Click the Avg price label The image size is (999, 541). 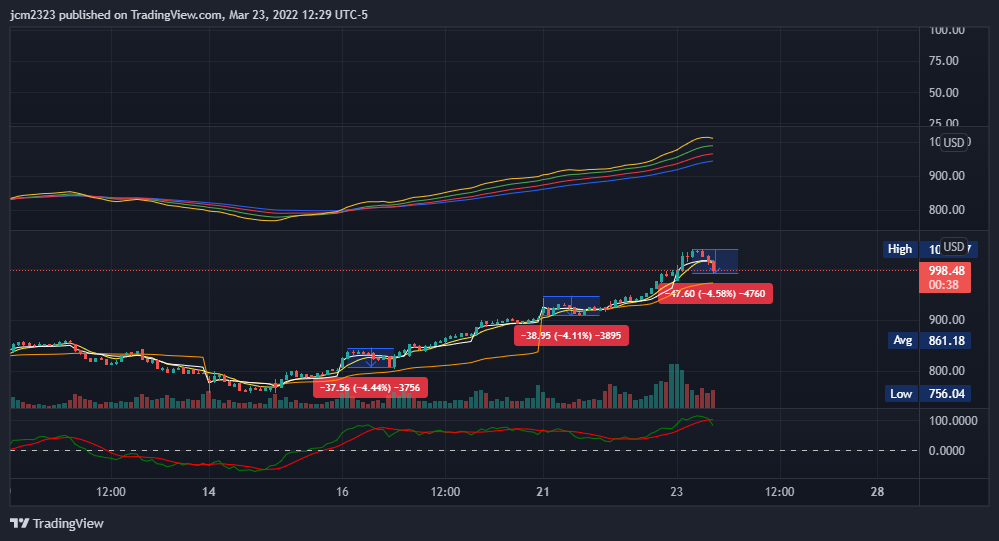[902, 341]
